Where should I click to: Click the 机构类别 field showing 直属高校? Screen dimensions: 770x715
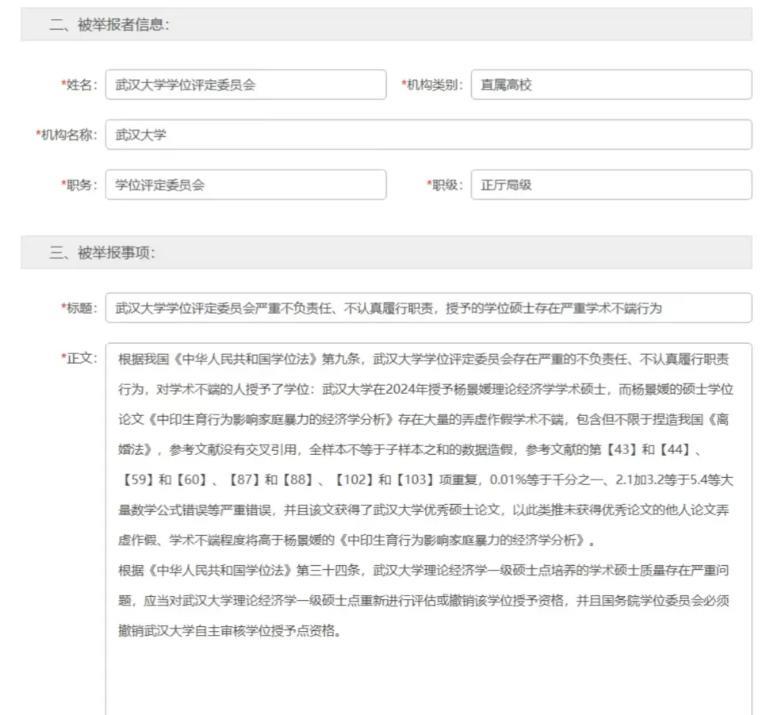pos(611,84)
